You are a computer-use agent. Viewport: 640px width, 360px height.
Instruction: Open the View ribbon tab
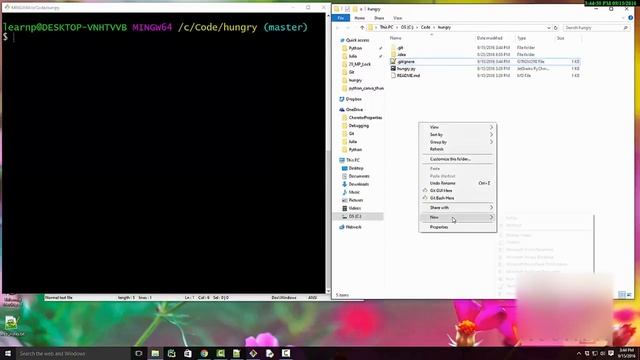pos(398,18)
